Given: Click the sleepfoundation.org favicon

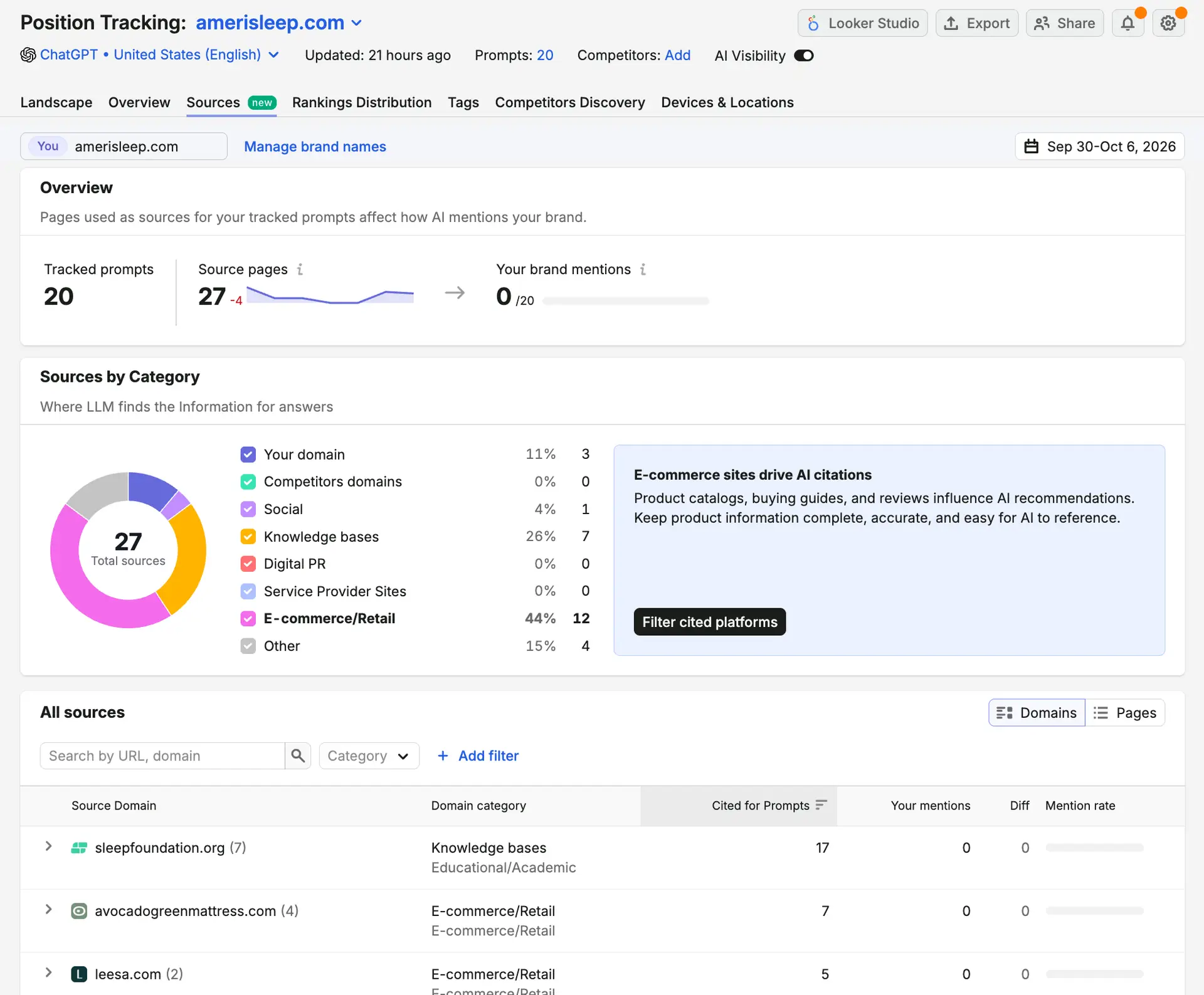Looking at the screenshot, I should point(79,848).
